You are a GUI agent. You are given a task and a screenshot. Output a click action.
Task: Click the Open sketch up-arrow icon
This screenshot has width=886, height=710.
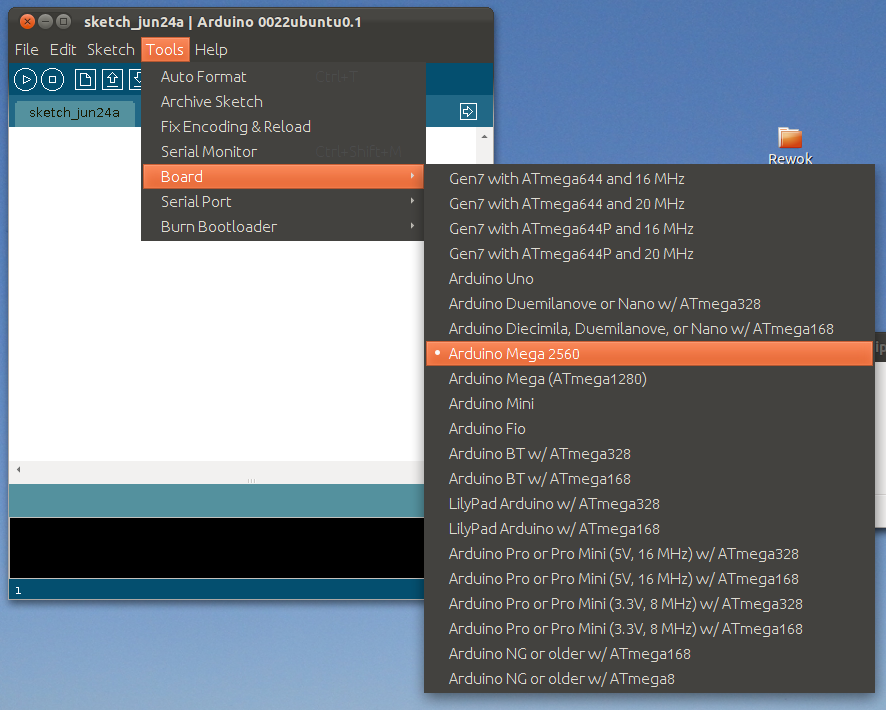coord(111,80)
